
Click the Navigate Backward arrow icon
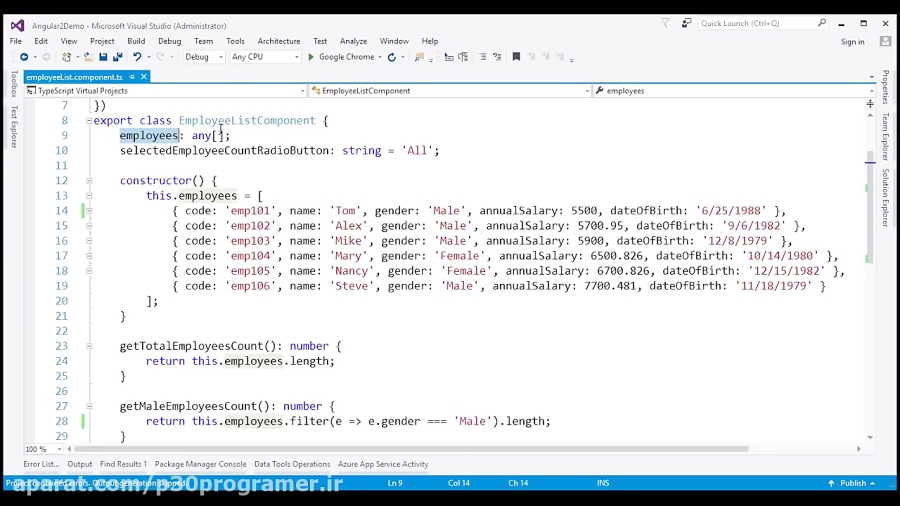(24, 57)
